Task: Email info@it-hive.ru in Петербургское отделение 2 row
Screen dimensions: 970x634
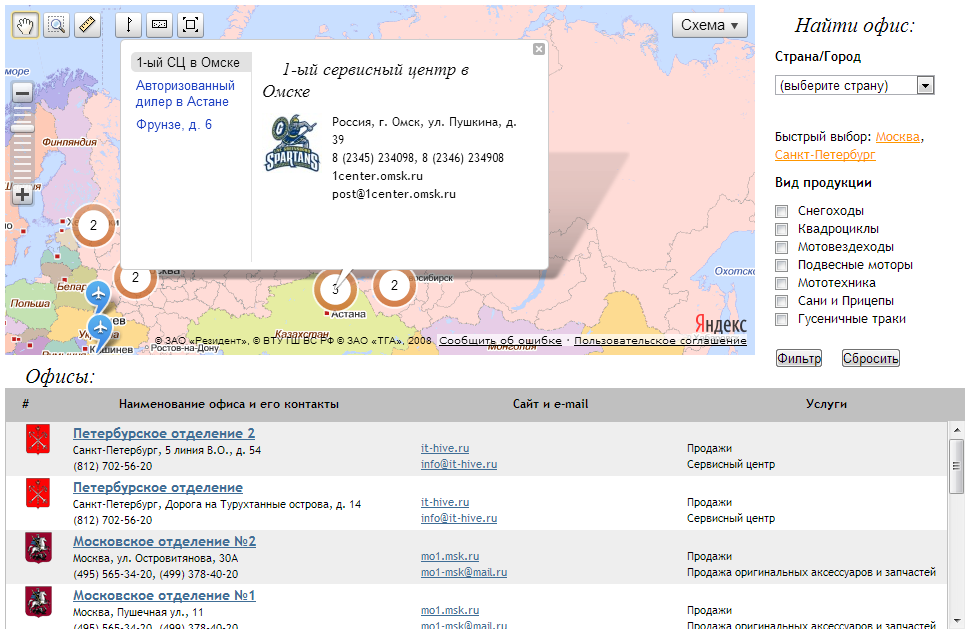Action: (459, 464)
